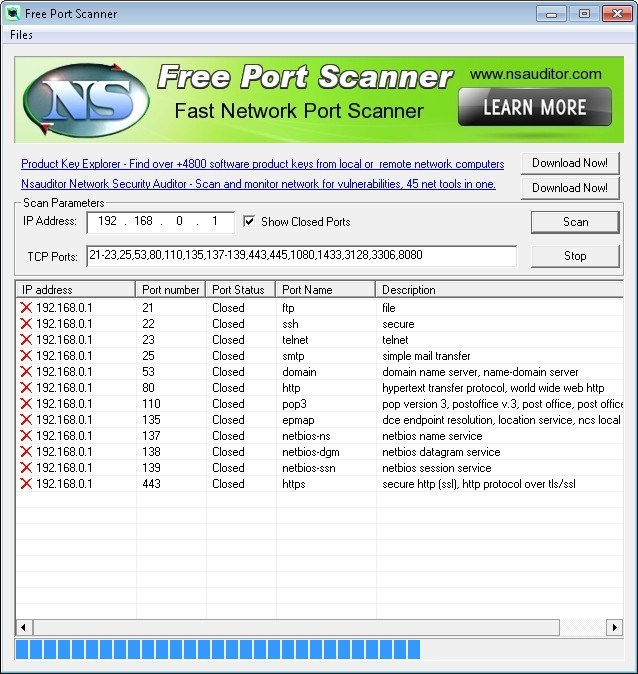Close the Free Port Scanner window
The image size is (638, 674).
[617, 14]
